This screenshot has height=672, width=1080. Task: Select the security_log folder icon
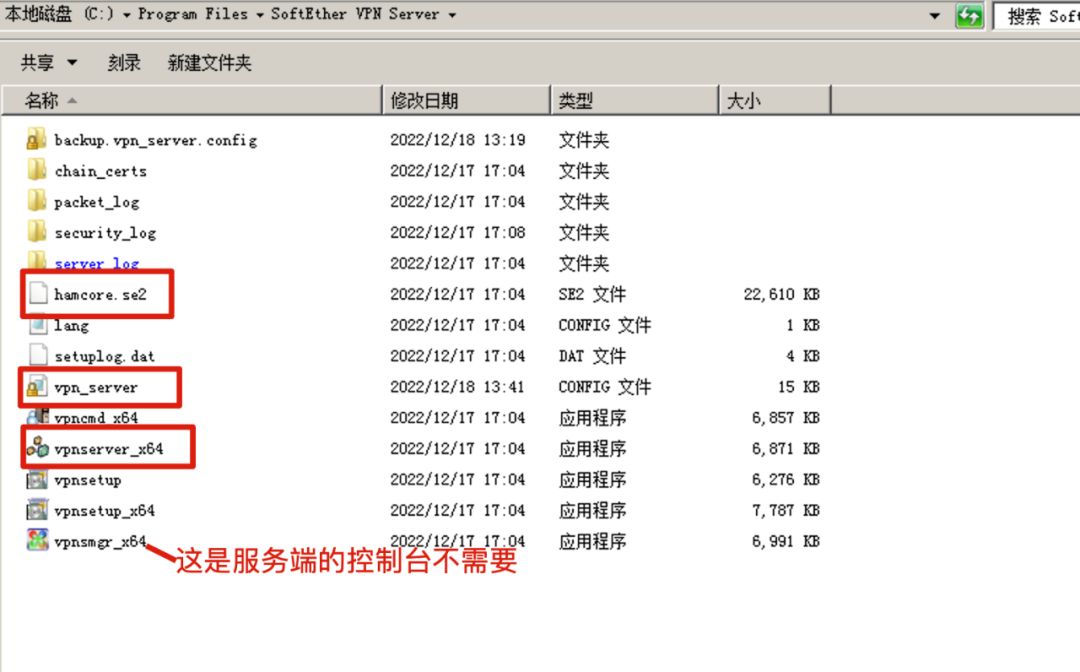pos(37,232)
